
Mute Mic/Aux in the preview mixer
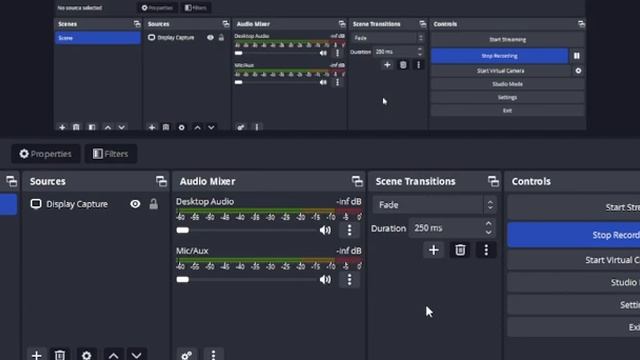tap(323, 82)
